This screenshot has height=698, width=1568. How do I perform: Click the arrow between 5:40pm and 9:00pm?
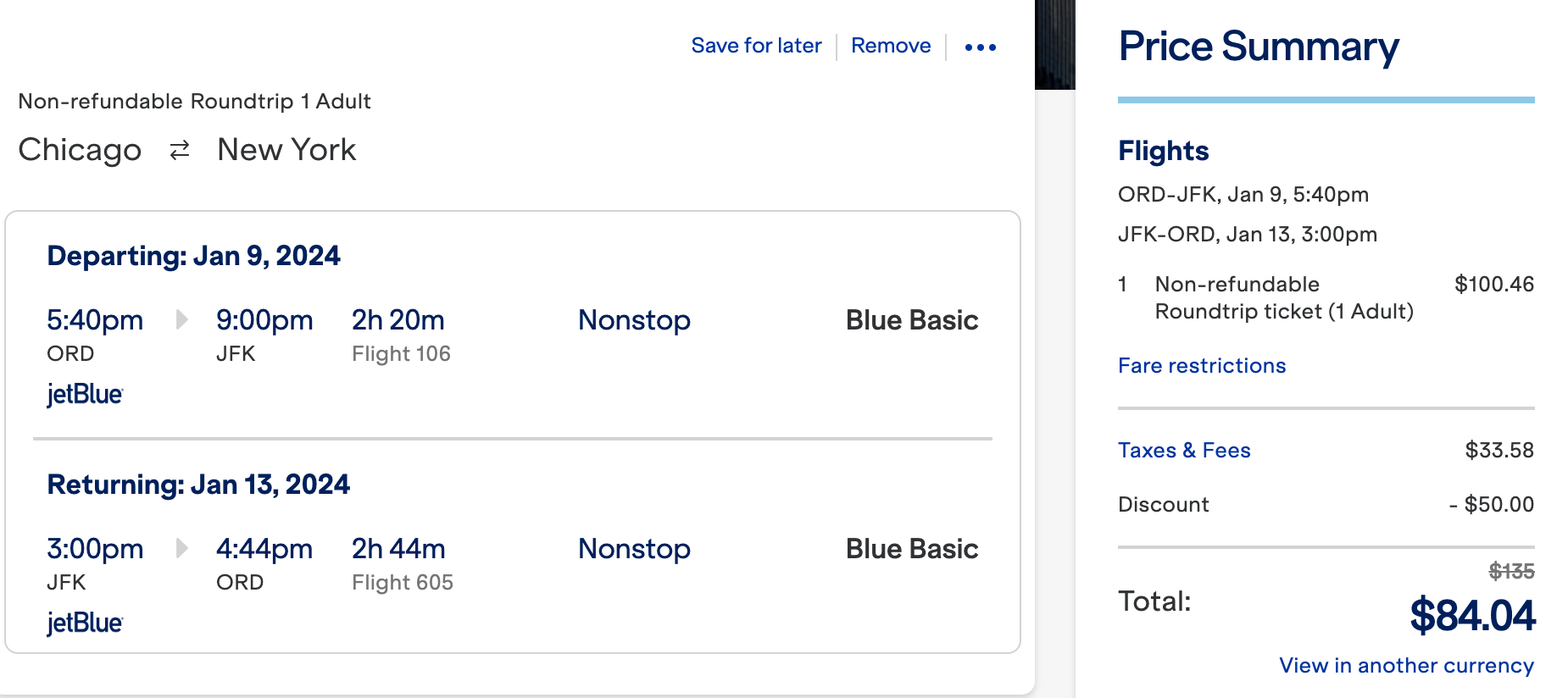[x=181, y=319]
